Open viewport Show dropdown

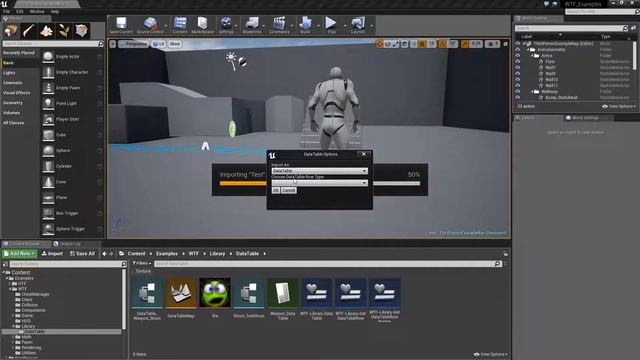tap(175, 44)
